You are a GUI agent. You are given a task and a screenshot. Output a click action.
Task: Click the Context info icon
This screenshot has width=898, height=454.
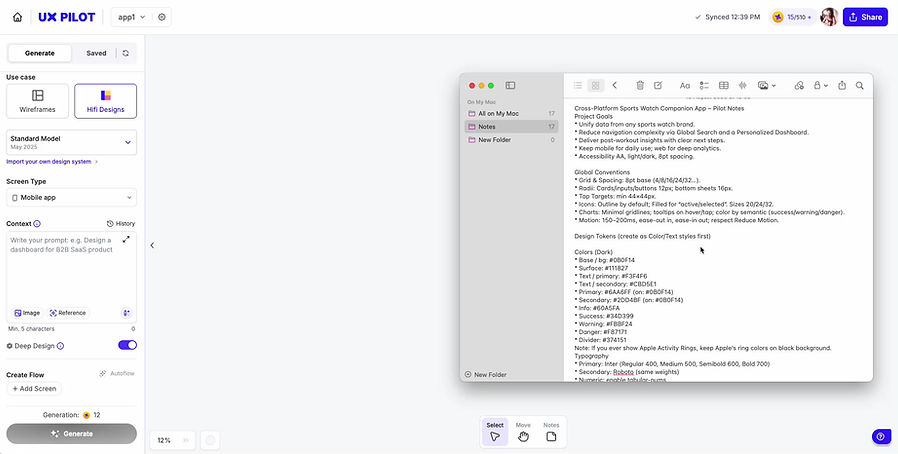[x=37, y=224]
